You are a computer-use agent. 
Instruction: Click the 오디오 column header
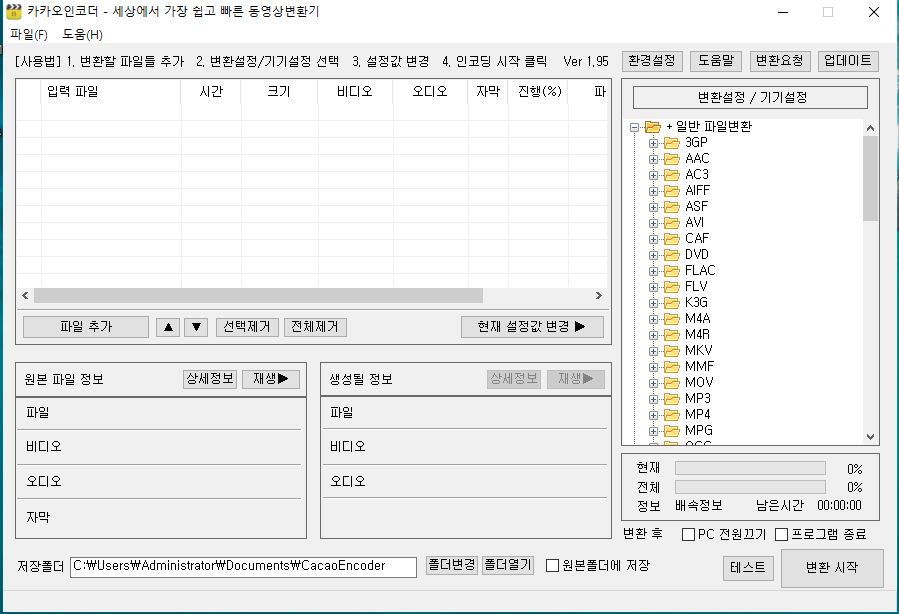[430, 92]
